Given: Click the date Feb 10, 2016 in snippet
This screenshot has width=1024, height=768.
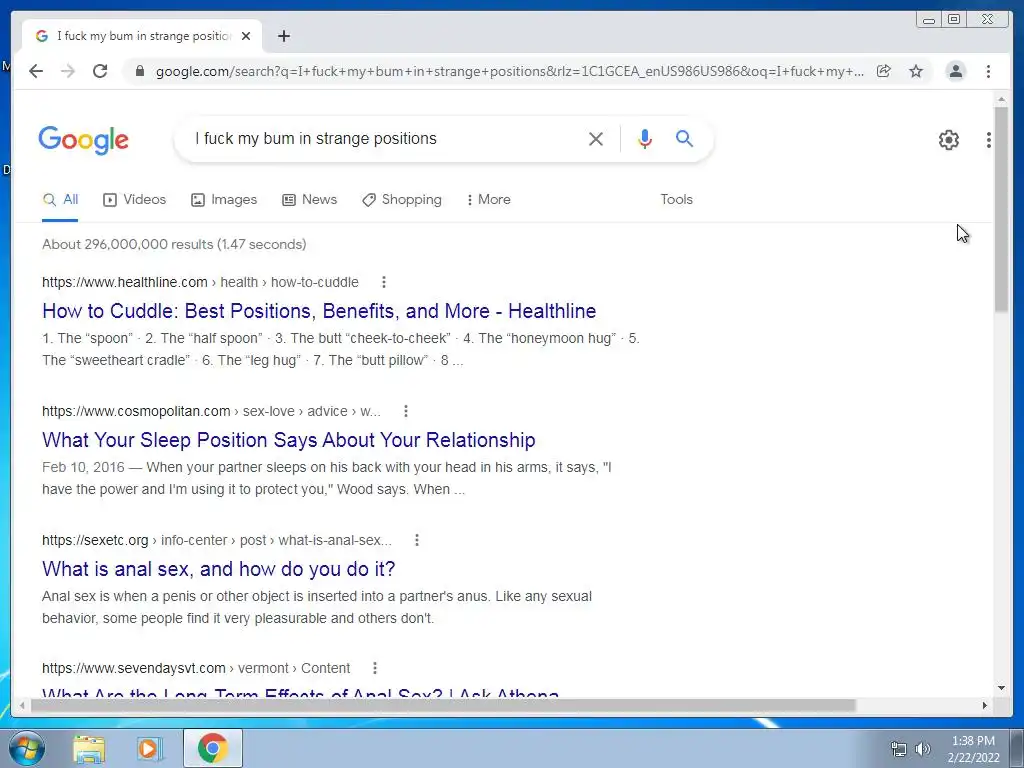Looking at the screenshot, I should pos(83,468).
